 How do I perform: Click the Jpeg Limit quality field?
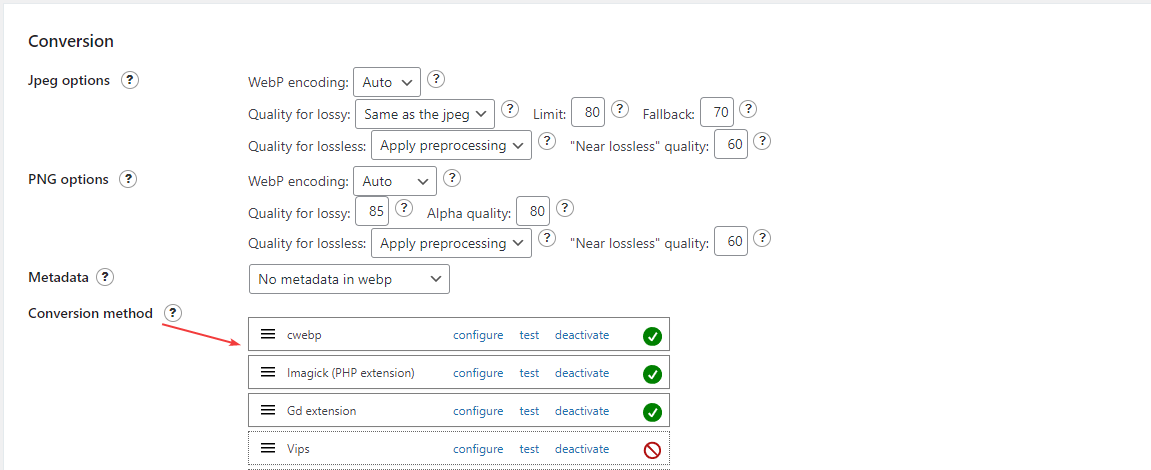(592, 113)
